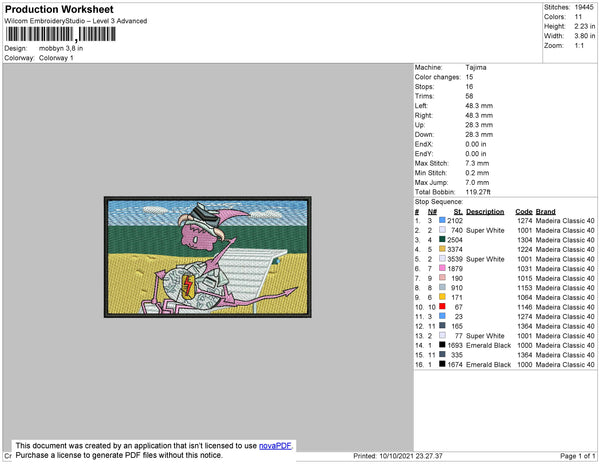Pick the white swatch in stop 5

(442, 259)
